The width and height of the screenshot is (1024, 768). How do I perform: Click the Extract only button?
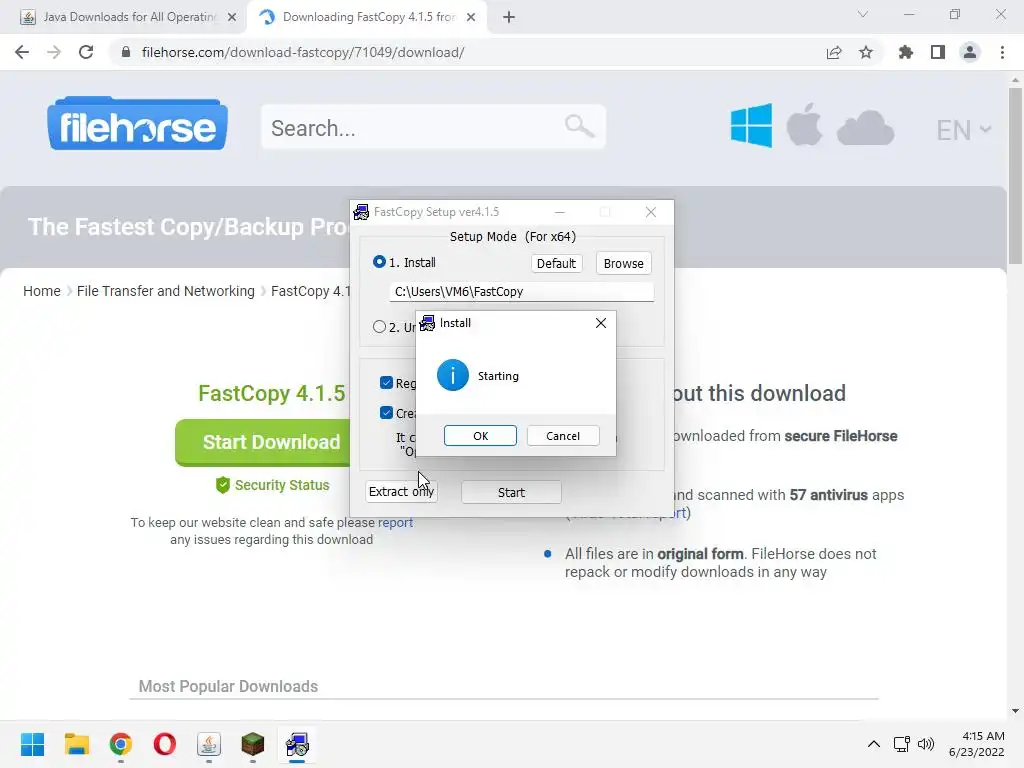click(x=401, y=491)
